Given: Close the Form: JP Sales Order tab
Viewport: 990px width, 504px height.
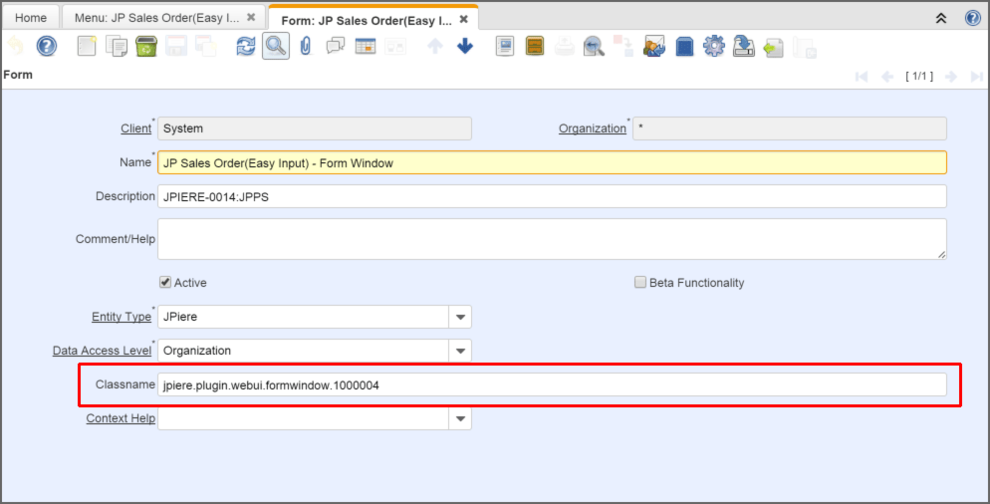Looking at the screenshot, I should tap(463, 19).
